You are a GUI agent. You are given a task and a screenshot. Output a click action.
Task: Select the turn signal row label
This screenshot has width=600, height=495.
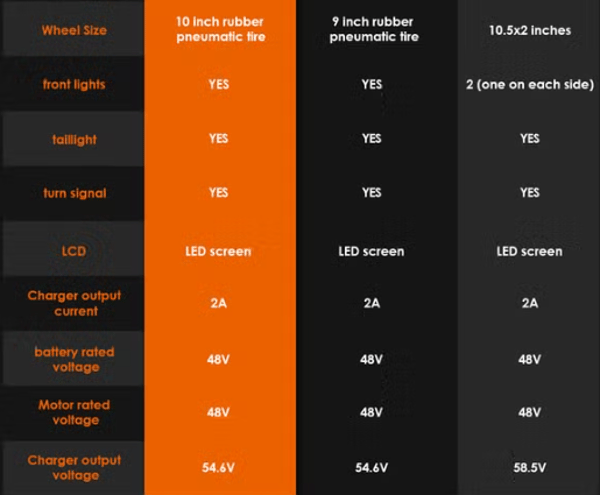[74, 193]
